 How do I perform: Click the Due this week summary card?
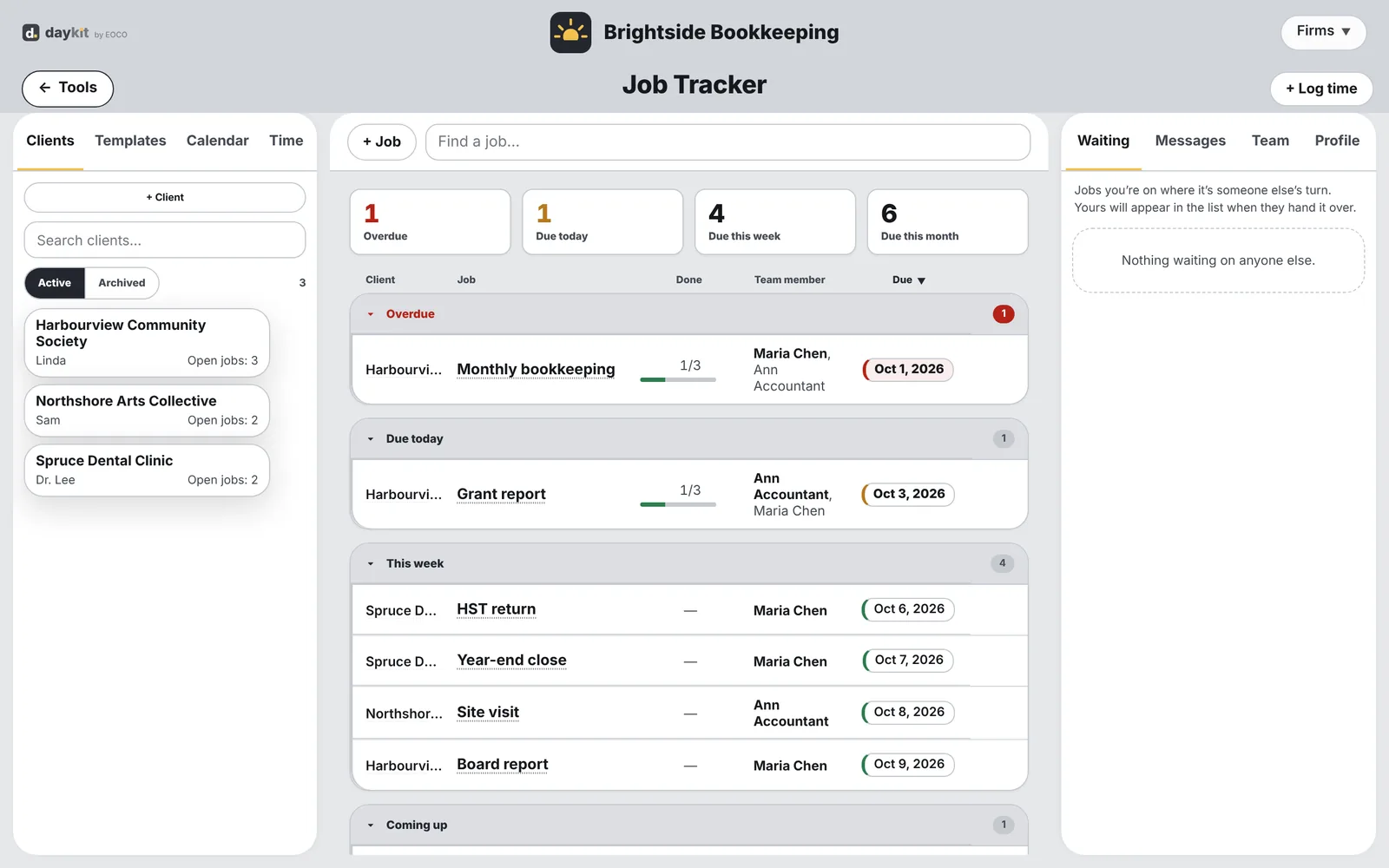point(775,222)
